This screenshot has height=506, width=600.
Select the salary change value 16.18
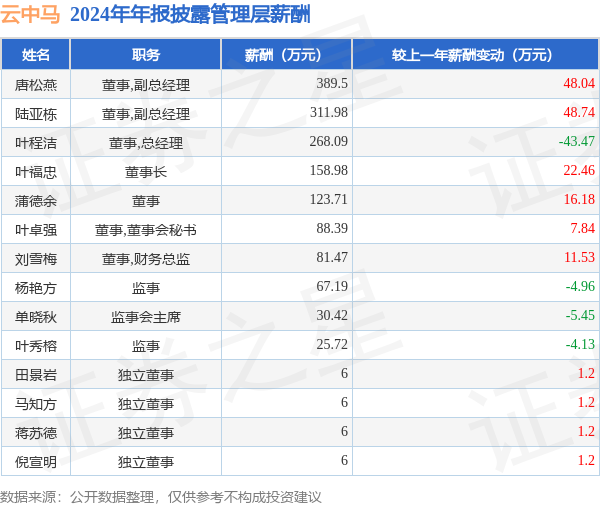579,199
